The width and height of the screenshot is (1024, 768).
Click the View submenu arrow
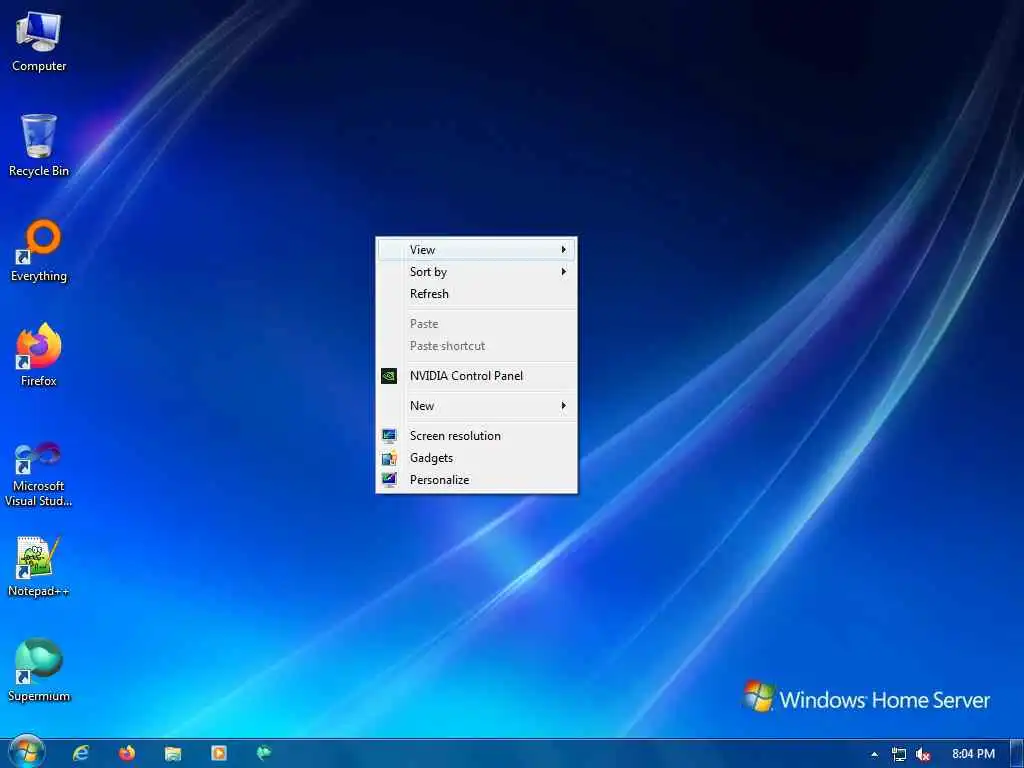564,249
